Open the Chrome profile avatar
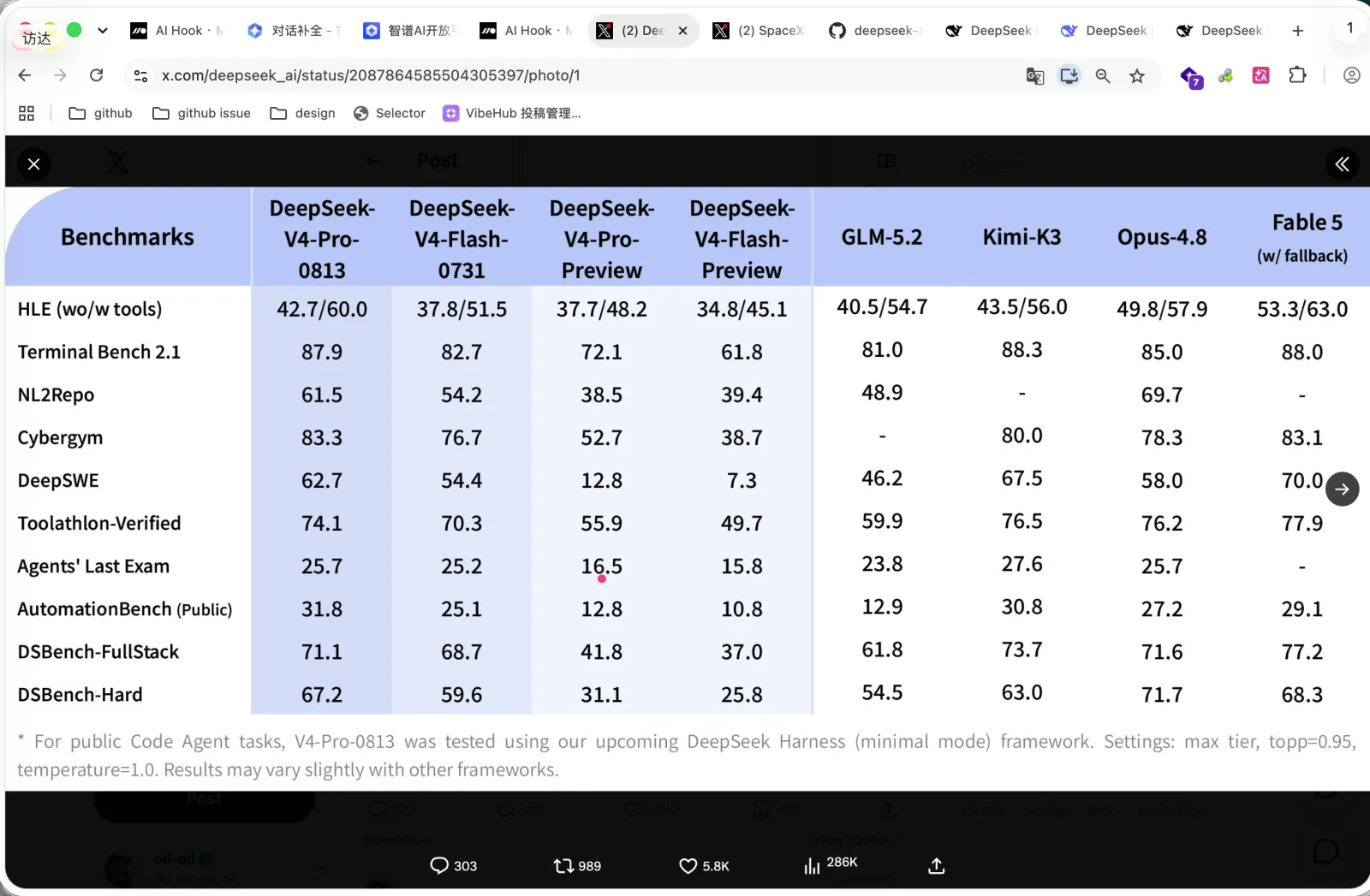Screen dimensions: 1370x896 [1351, 75]
